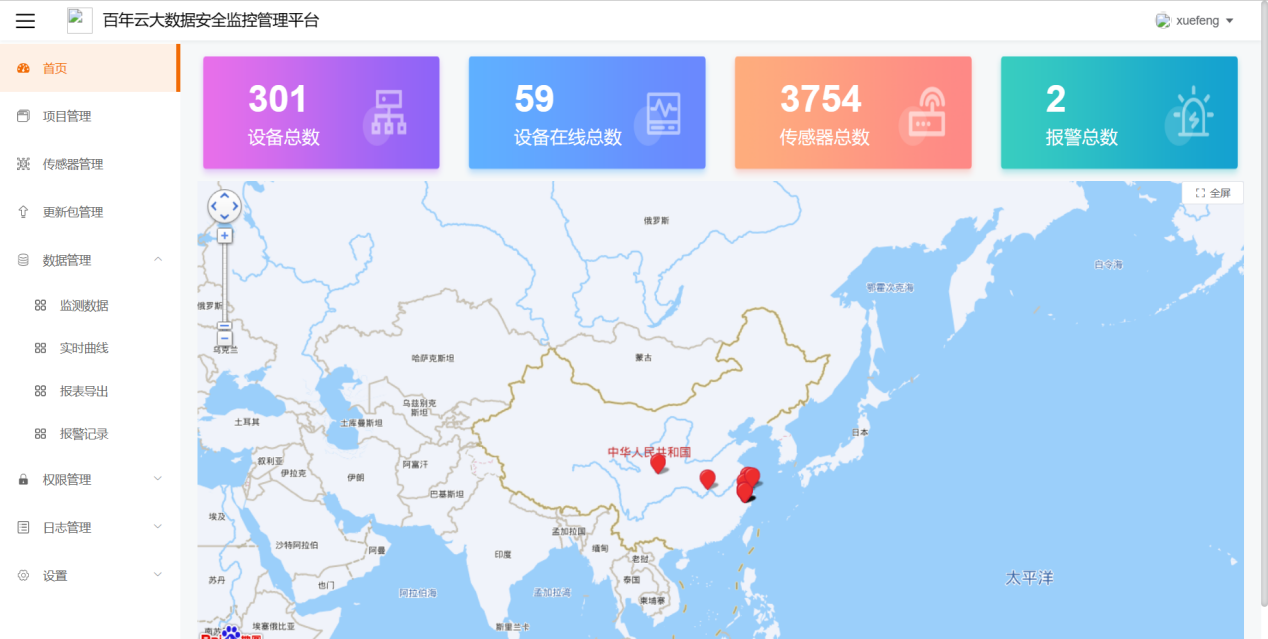Viewport: 1268px width, 639px height.
Task: Pan the map up with the arrow
Action: click(224, 196)
